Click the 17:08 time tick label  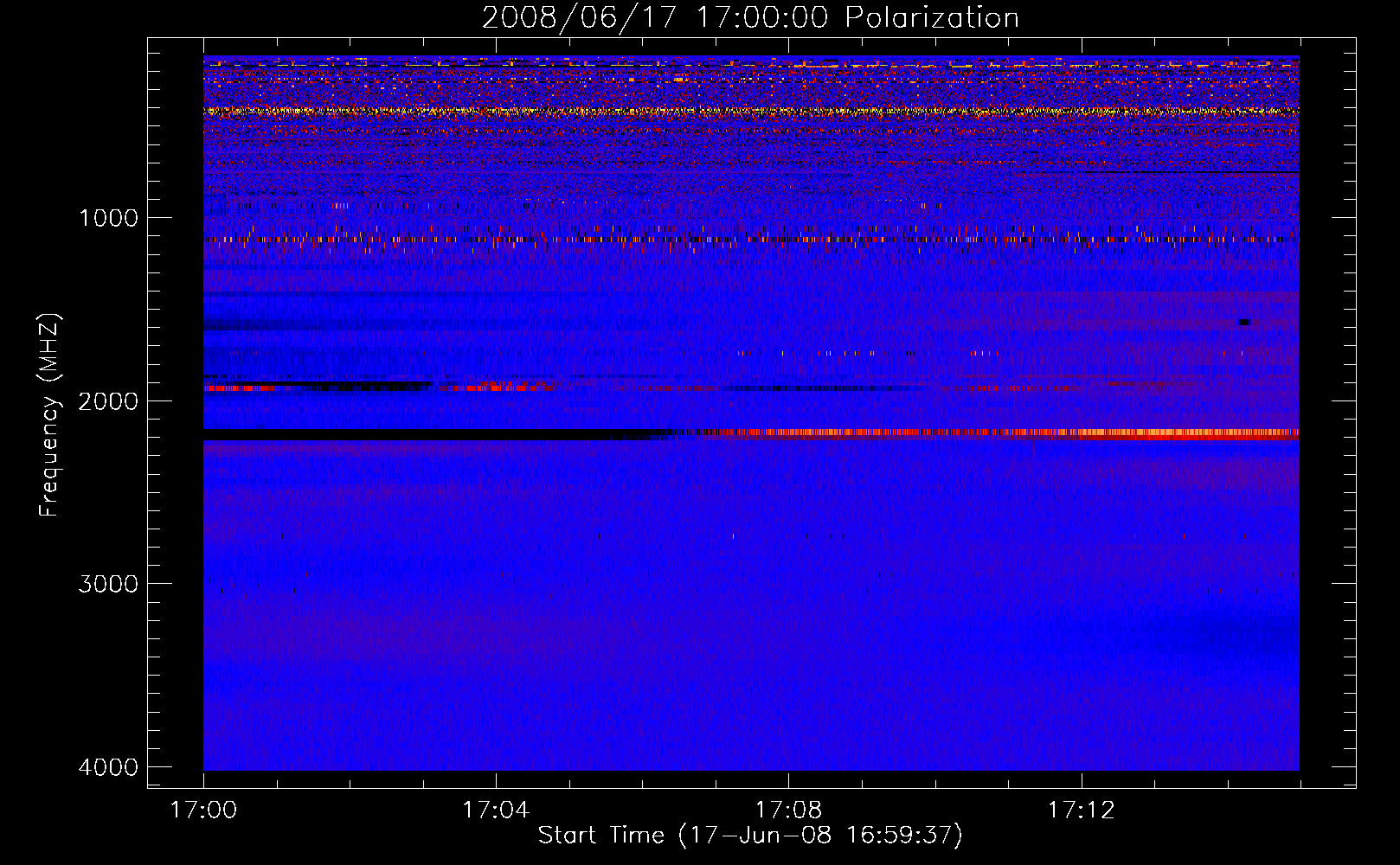click(788, 811)
